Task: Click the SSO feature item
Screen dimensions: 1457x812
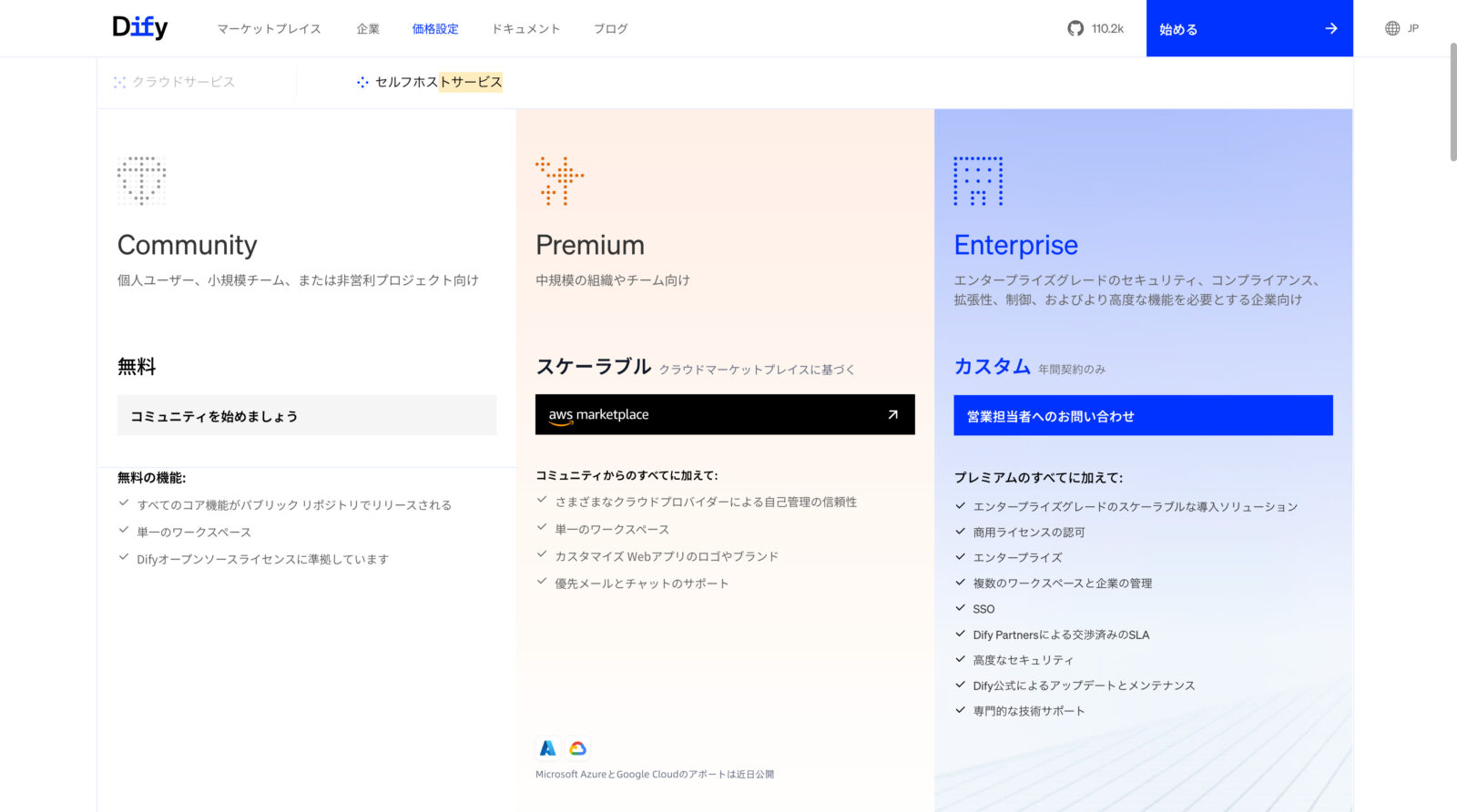Action: coord(983,609)
